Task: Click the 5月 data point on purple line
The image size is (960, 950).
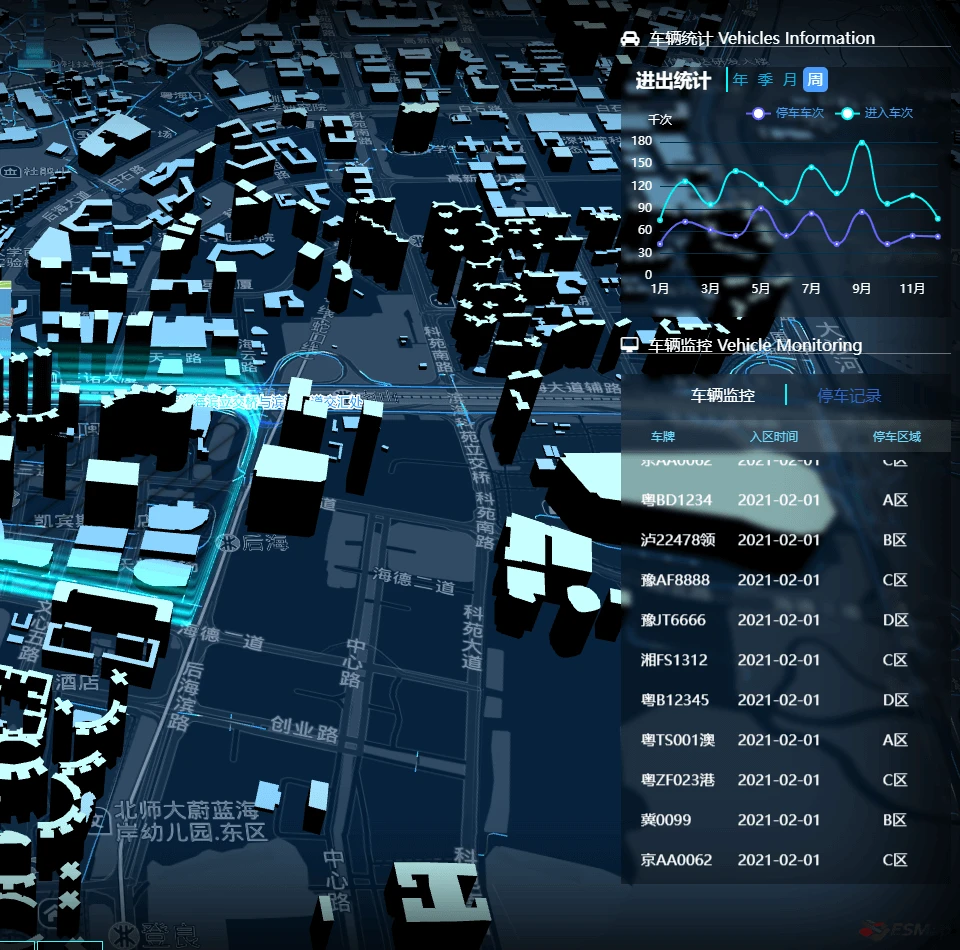Action: pyautogui.click(x=760, y=209)
